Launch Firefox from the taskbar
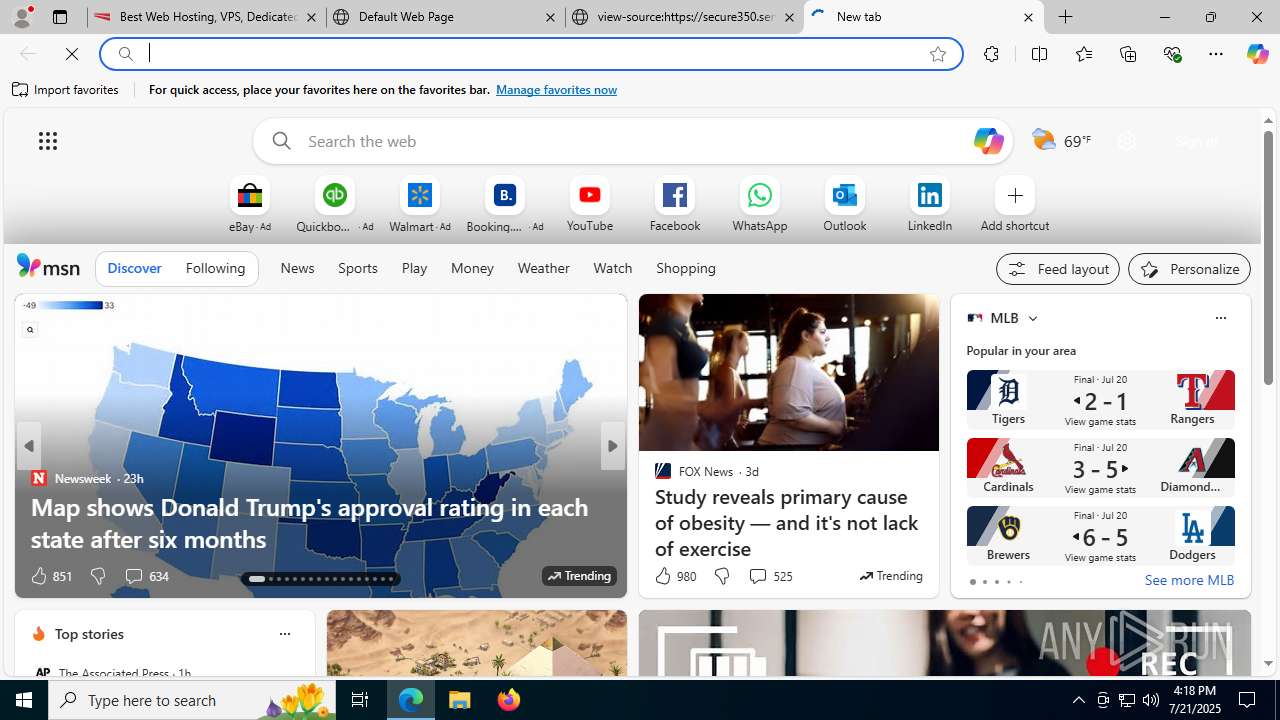This screenshot has width=1280, height=720. (509, 700)
